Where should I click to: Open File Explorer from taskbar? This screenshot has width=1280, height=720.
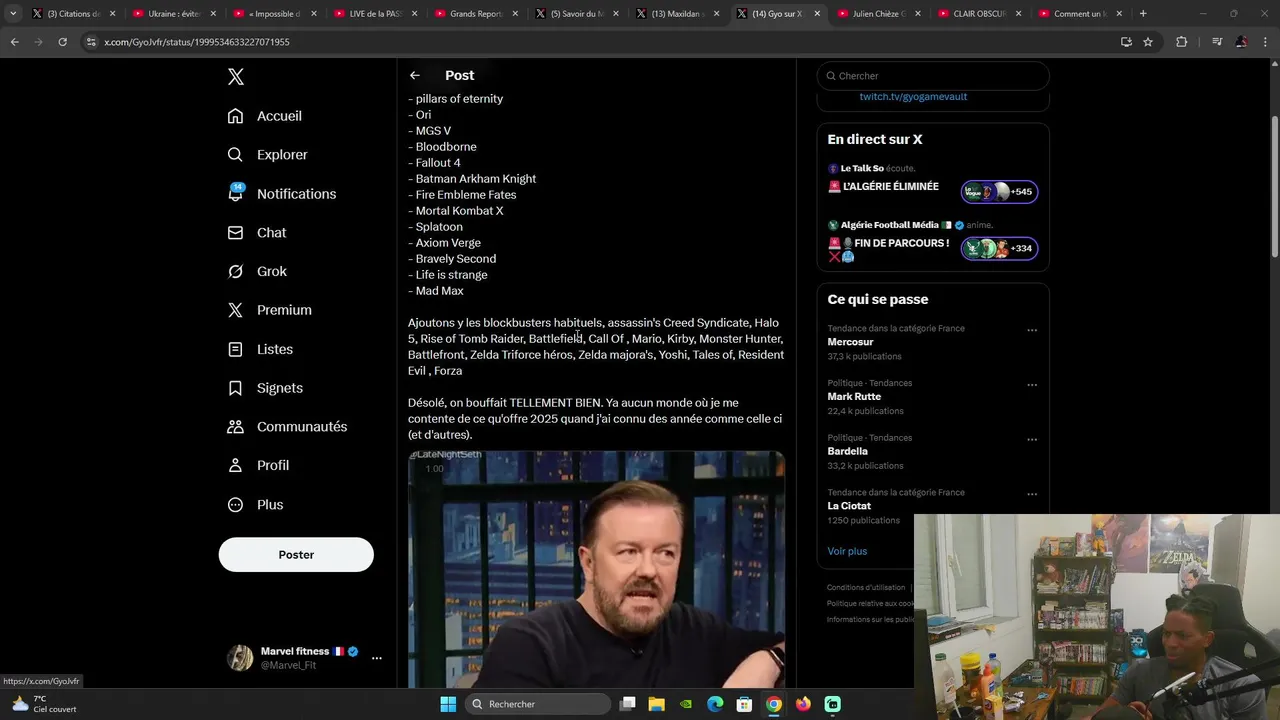click(657, 704)
